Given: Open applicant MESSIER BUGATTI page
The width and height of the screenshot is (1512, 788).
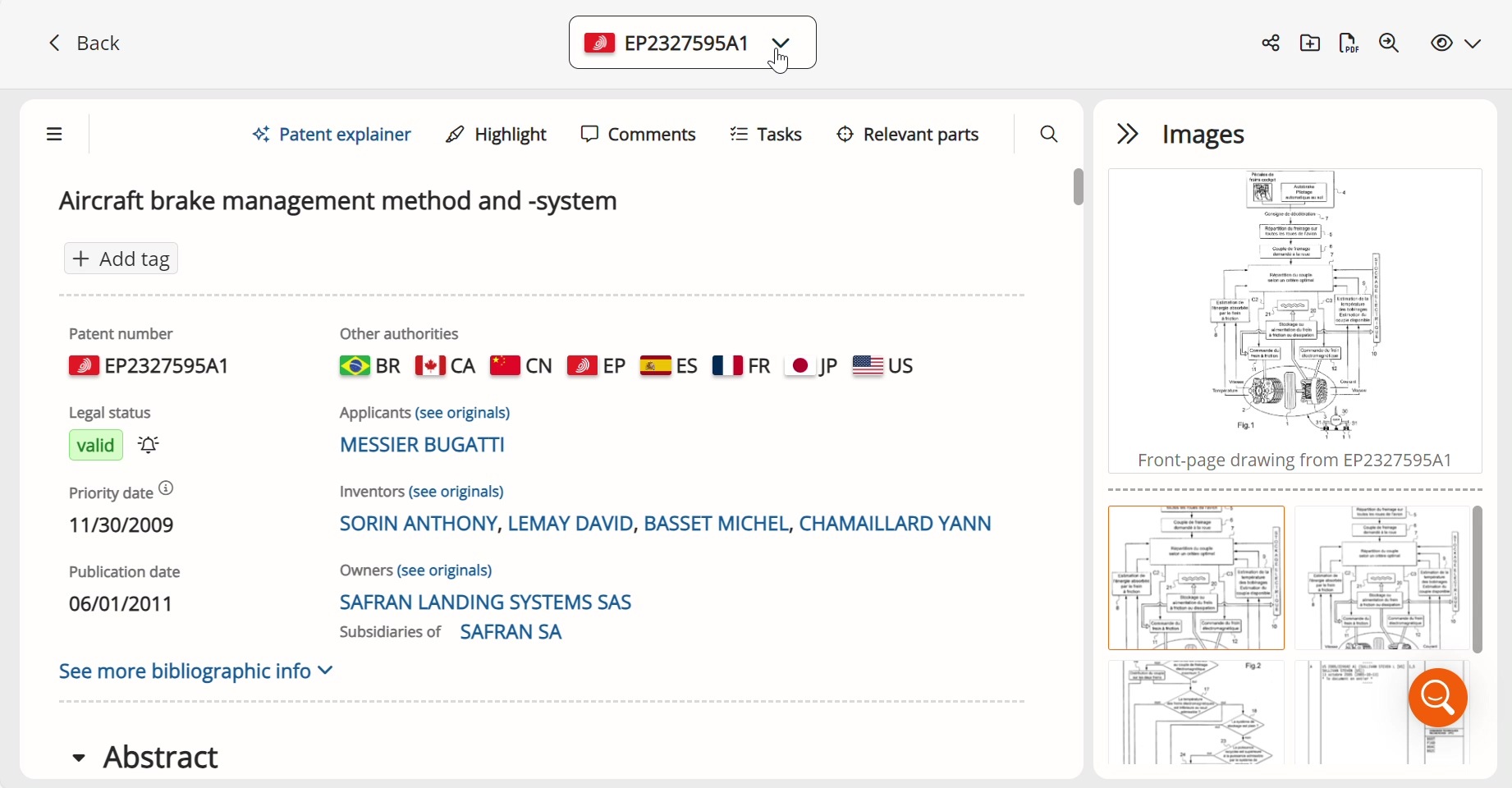Looking at the screenshot, I should (x=422, y=445).
